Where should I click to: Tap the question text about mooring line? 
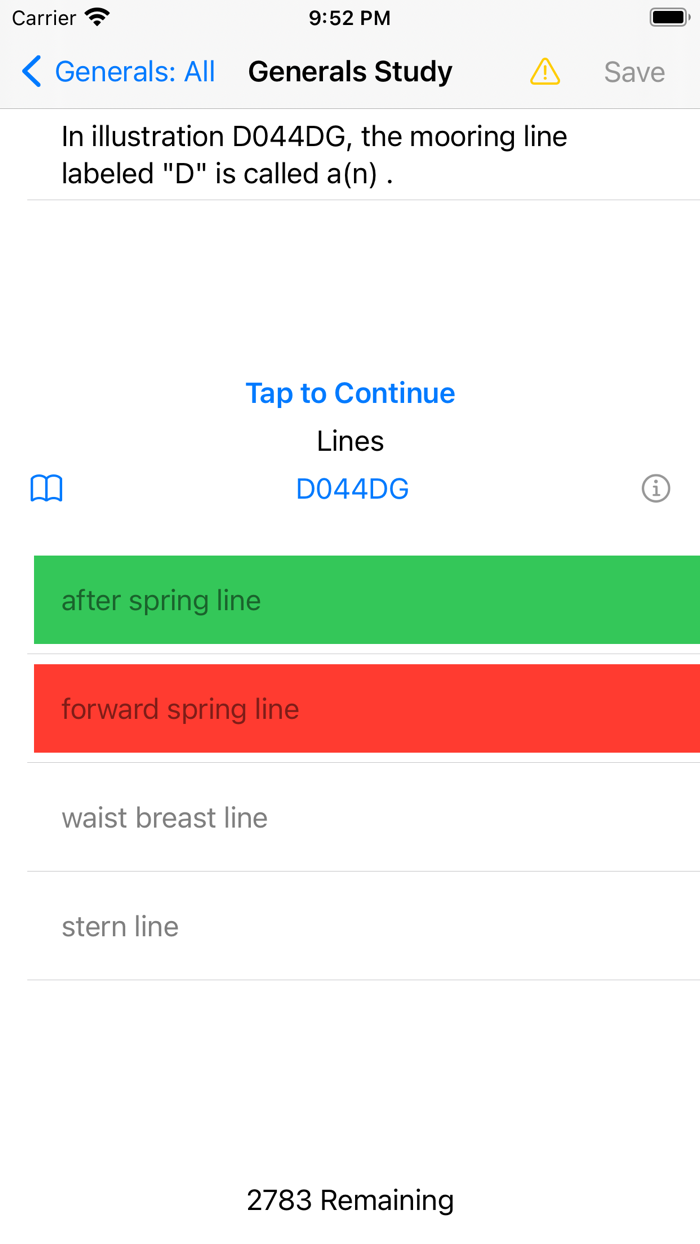314,155
